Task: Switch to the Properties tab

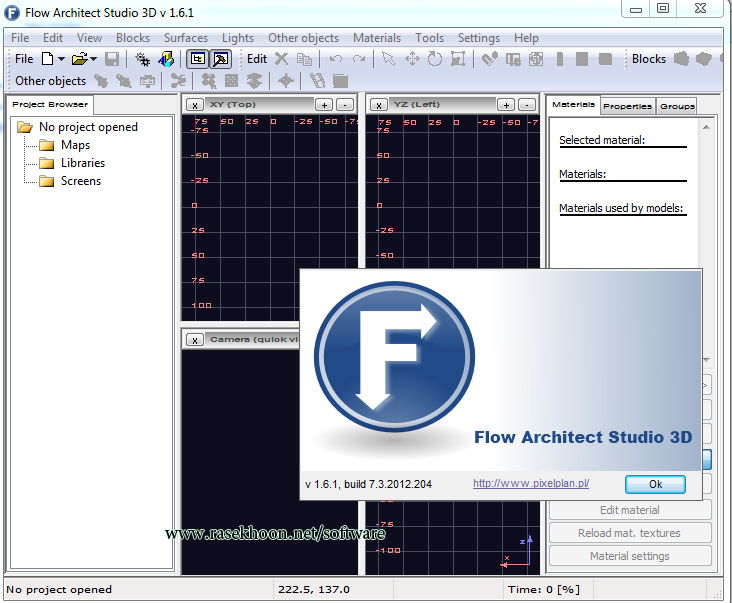Action: pyautogui.click(x=627, y=106)
